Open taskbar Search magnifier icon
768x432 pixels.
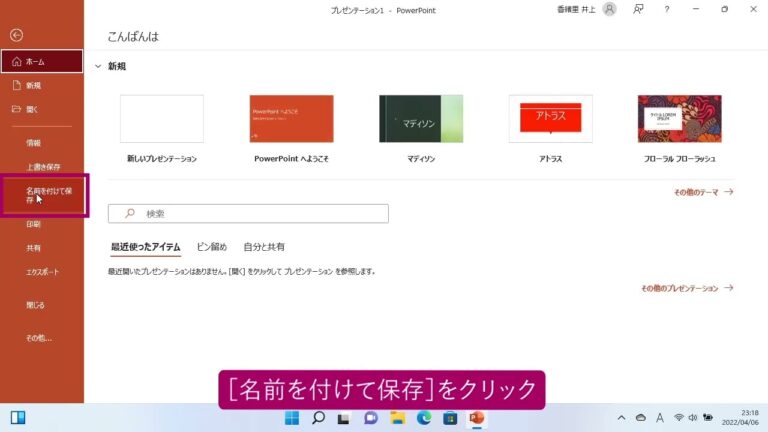click(318, 418)
